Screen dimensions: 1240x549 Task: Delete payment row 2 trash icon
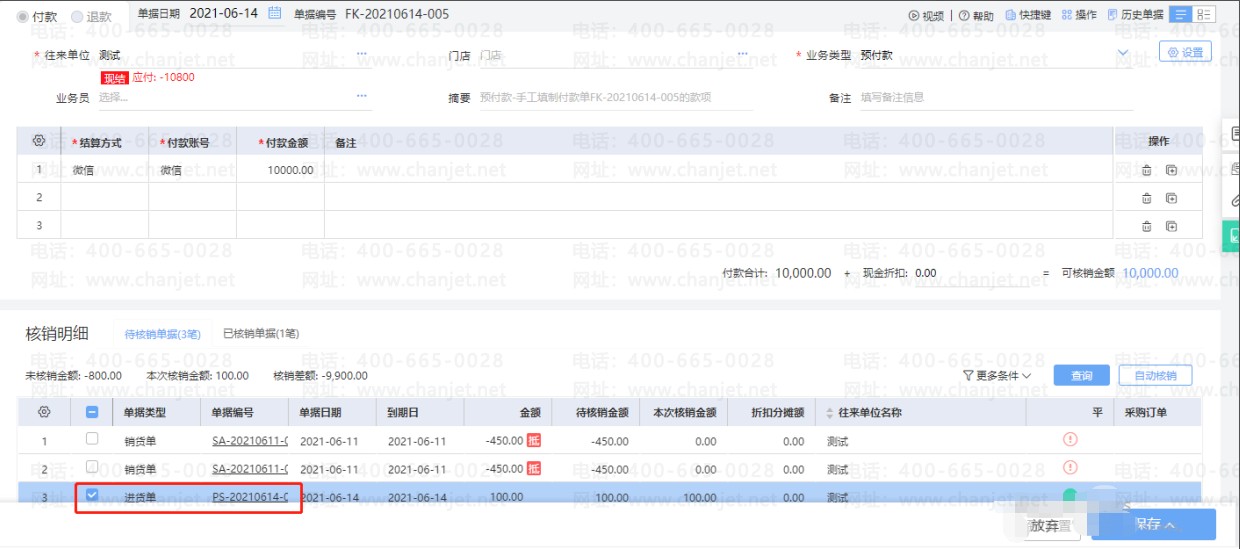coord(1147,198)
